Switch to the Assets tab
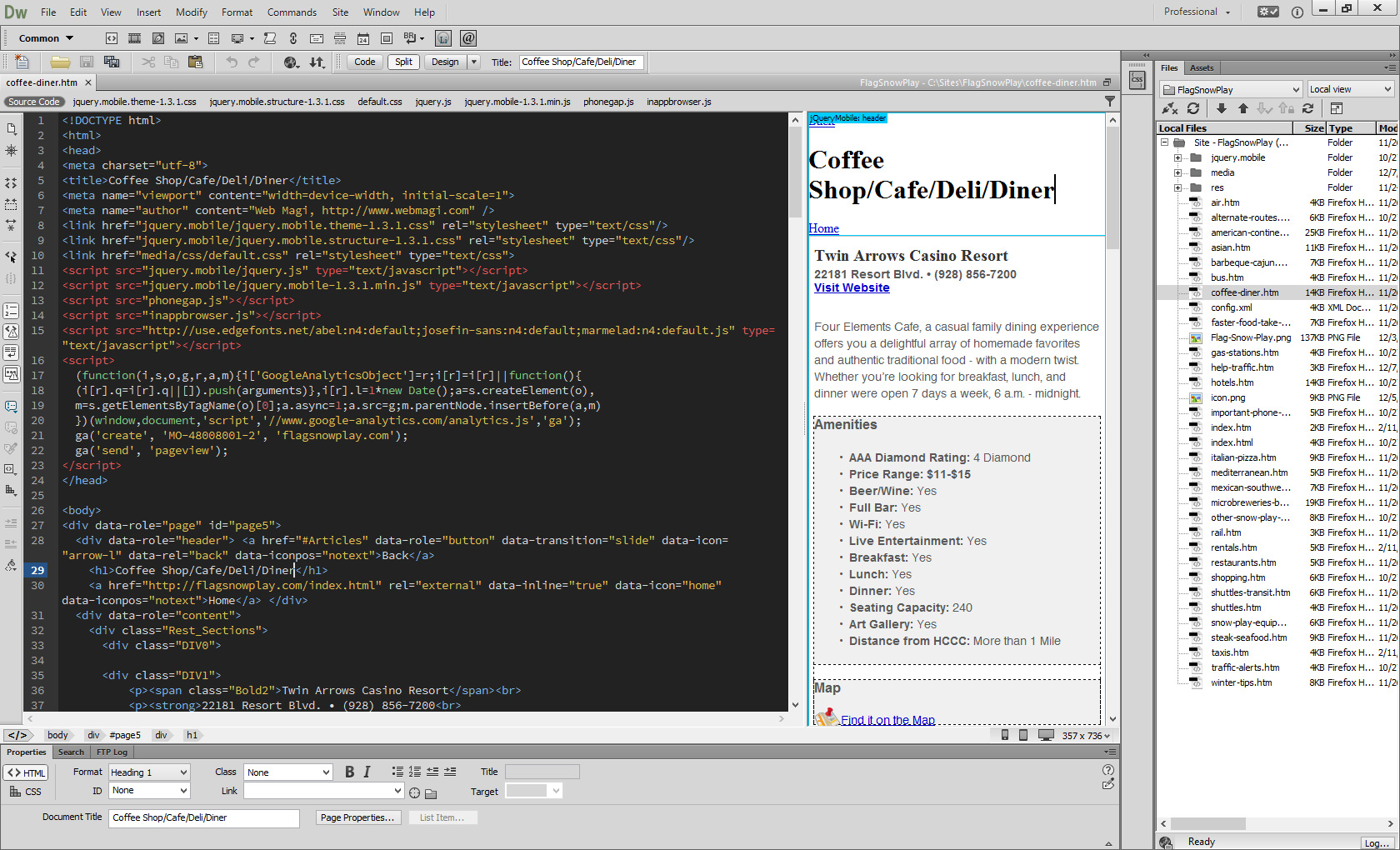This screenshot has width=1400, height=850. point(1201,67)
